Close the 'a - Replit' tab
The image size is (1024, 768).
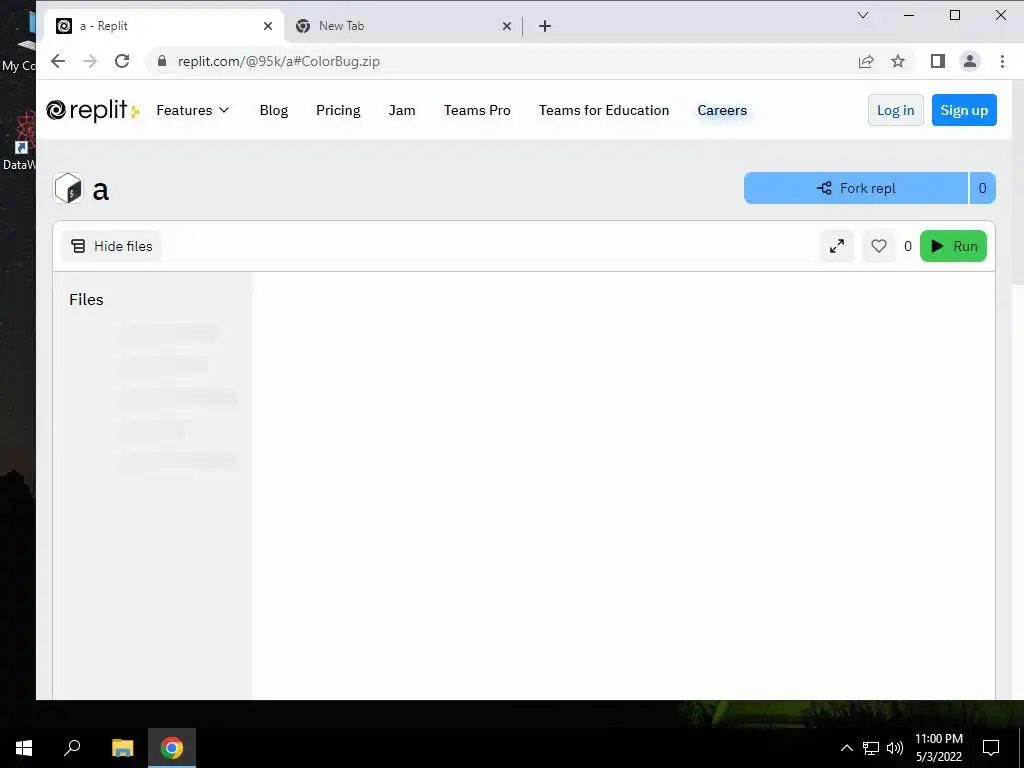[268, 26]
